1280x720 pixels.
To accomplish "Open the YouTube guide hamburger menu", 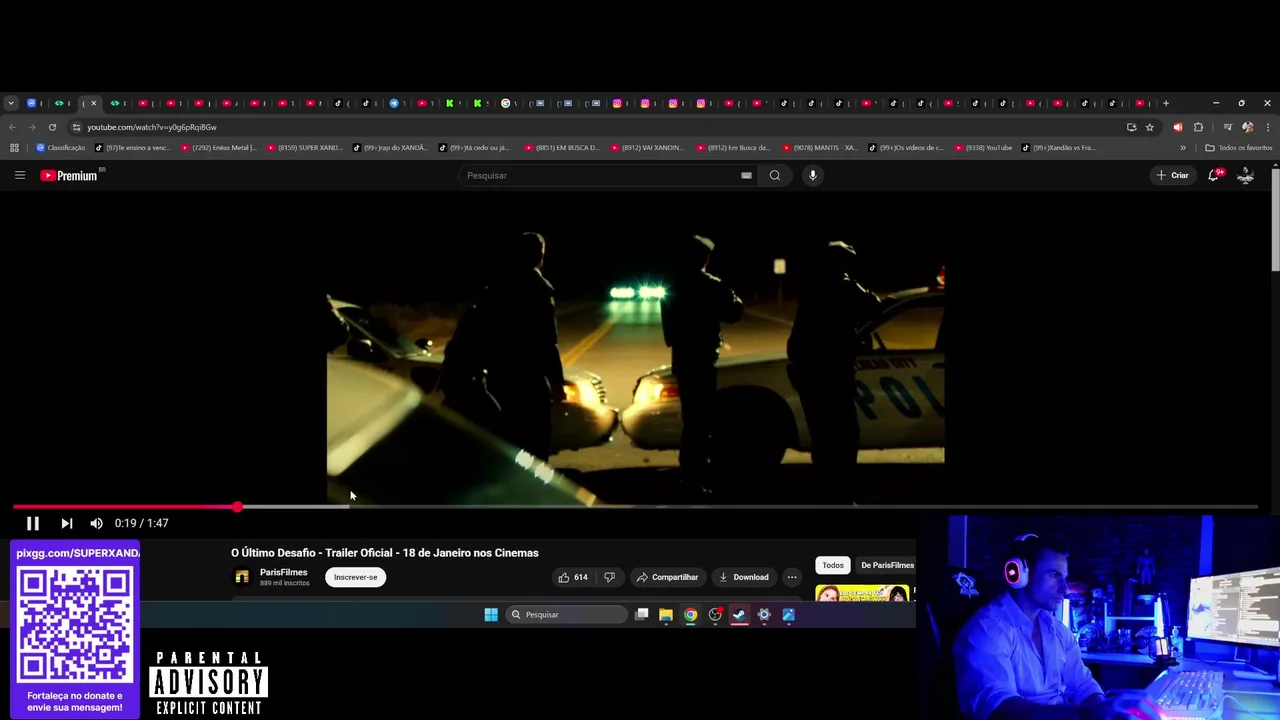I will (19, 175).
